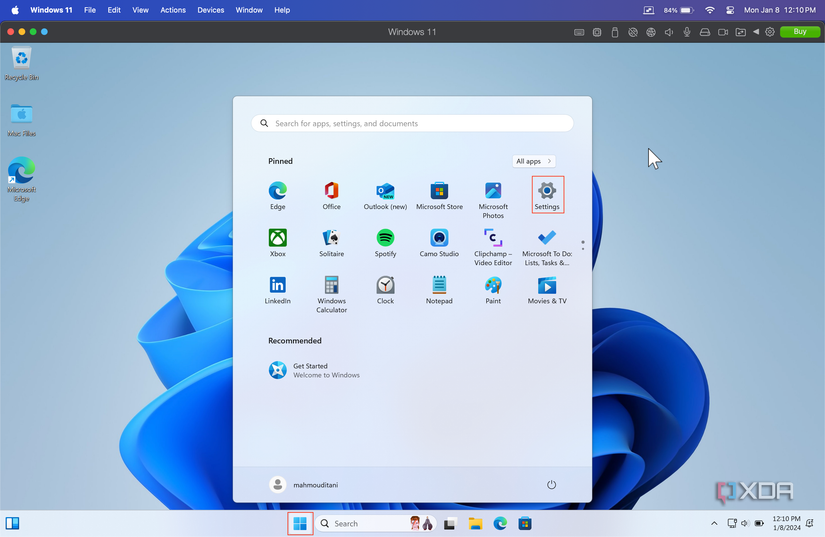Image resolution: width=825 pixels, height=537 pixels.
Task: Click Parallels camera icon
Action: click(x=723, y=32)
